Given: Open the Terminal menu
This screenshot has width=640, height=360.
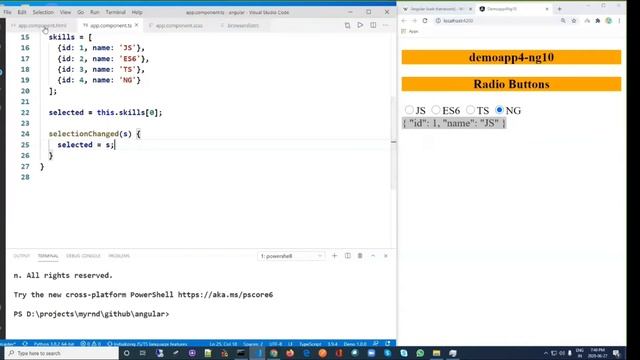Looking at the screenshot, I should (x=116, y=12).
